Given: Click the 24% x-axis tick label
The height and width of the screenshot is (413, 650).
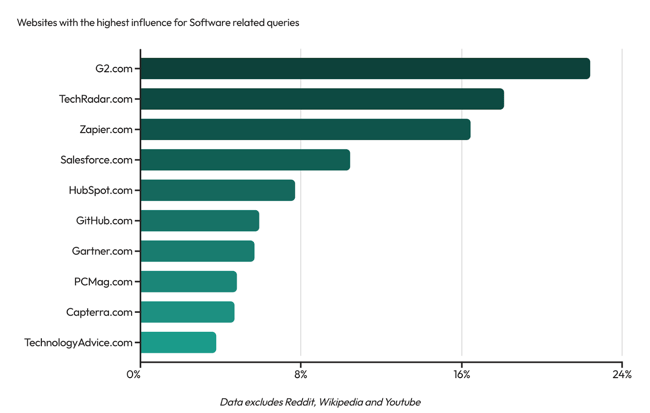Looking at the screenshot, I should click(622, 375).
